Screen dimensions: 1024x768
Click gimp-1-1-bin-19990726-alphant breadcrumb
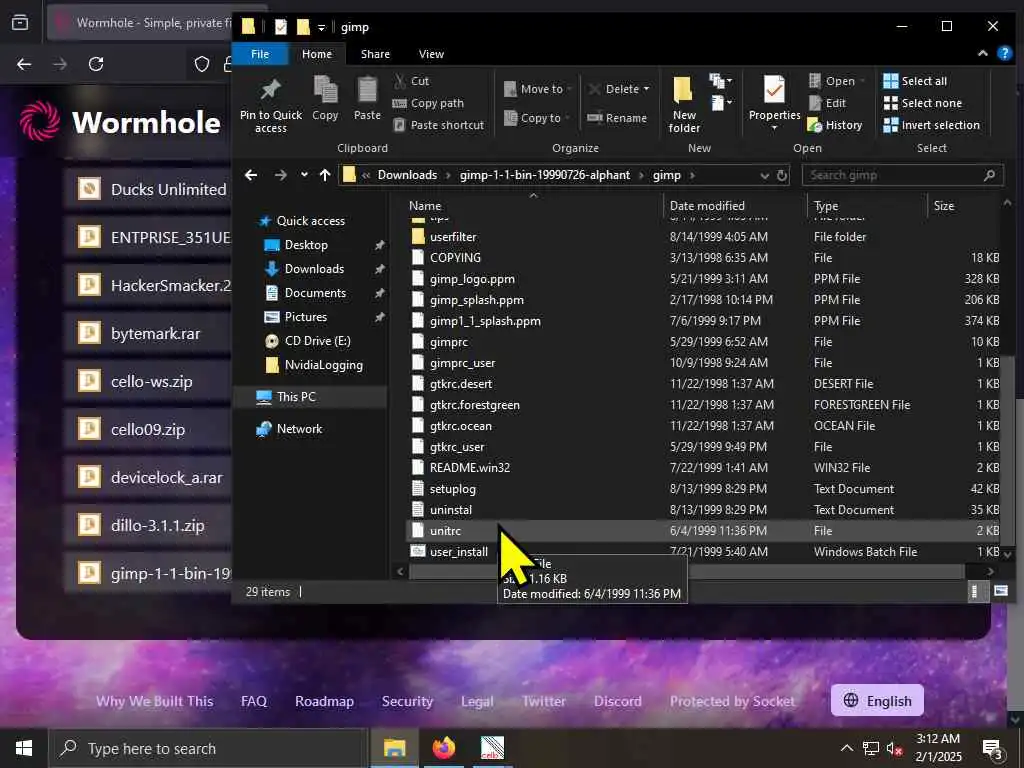[545, 175]
